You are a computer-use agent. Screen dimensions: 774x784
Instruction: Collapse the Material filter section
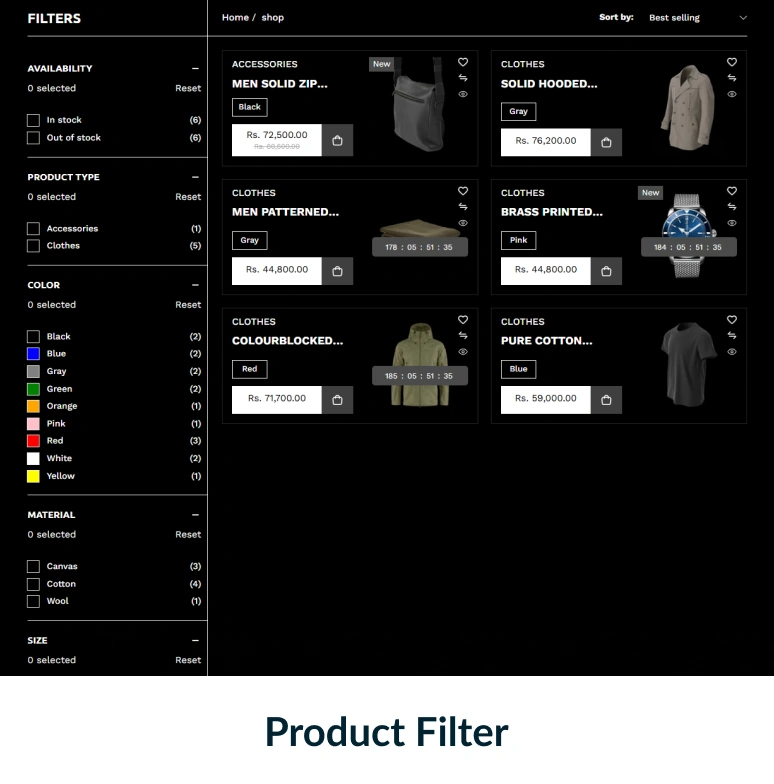(x=195, y=514)
